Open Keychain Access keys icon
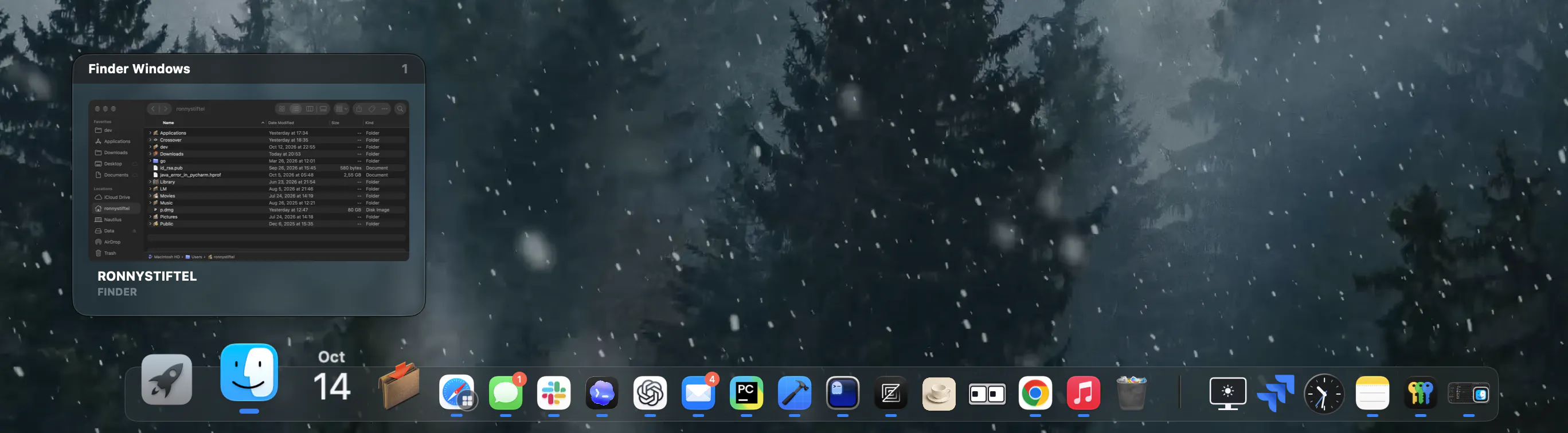The image size is (1568, 433). [1420, 393]
